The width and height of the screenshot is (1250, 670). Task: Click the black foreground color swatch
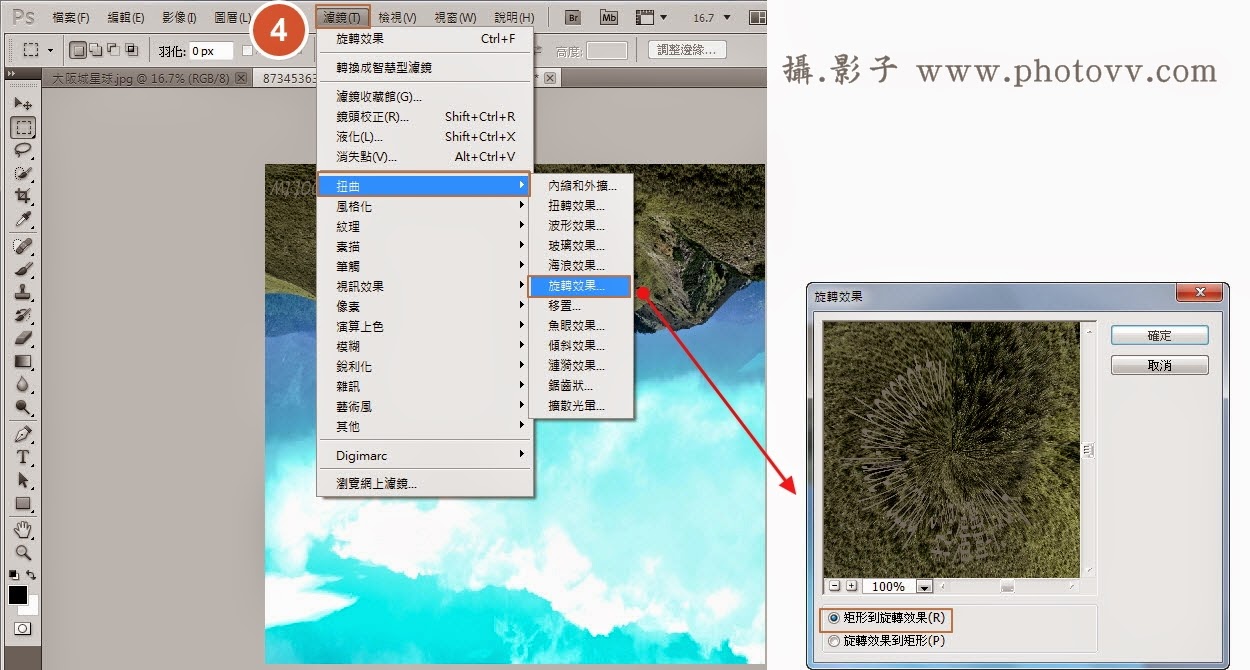(x=17, y=594)
